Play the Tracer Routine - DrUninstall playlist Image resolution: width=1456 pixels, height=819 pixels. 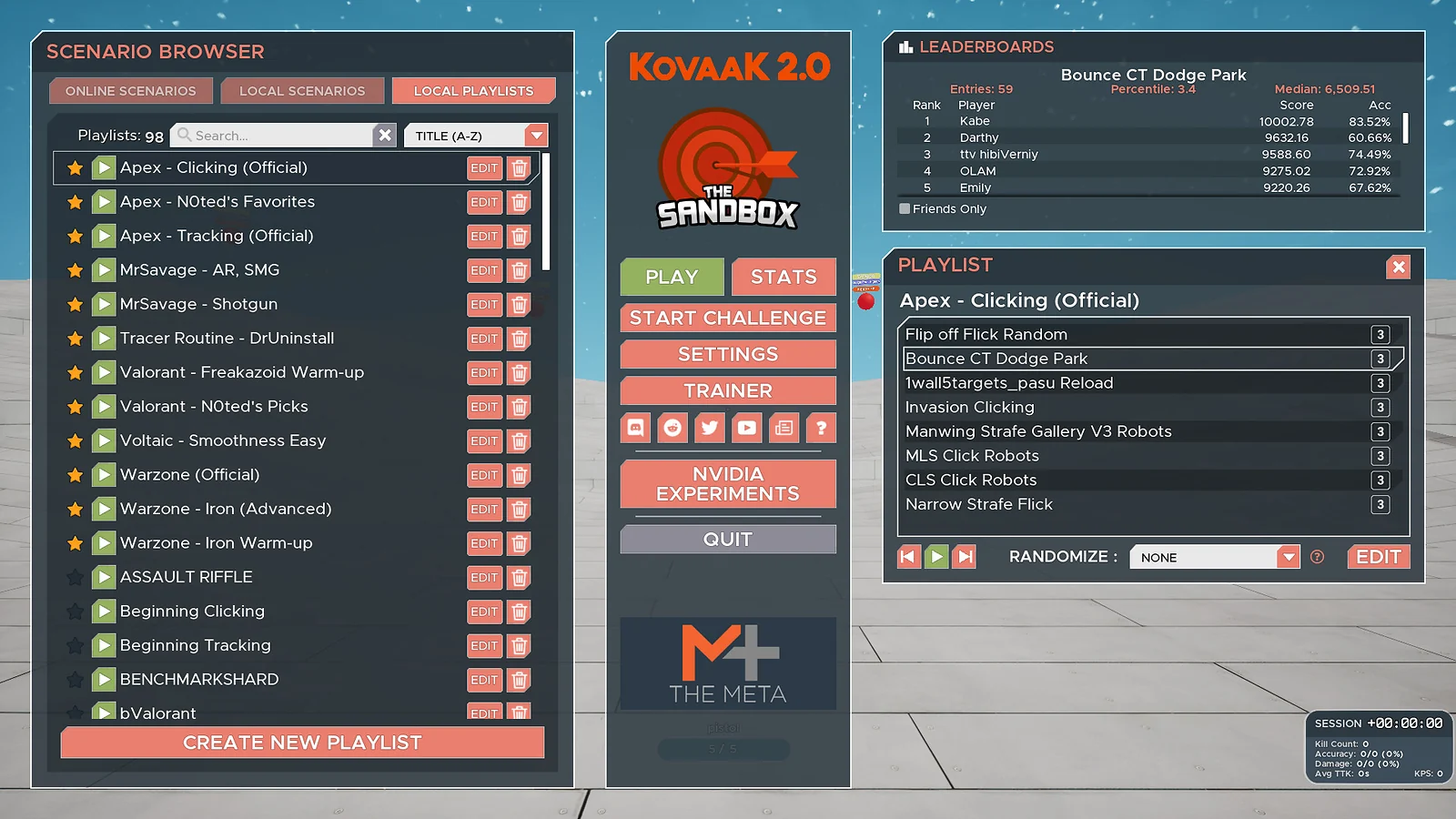tap(104, 339)
